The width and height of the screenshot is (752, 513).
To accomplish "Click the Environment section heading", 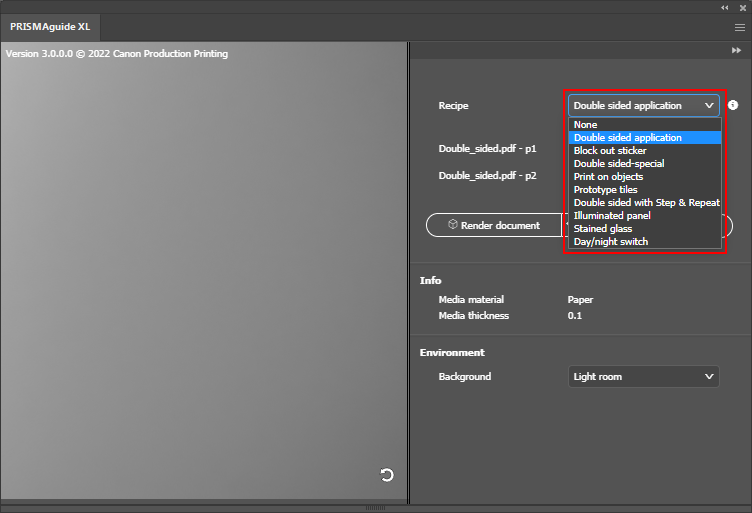I will pyautogui.click(x=452, y=352).
